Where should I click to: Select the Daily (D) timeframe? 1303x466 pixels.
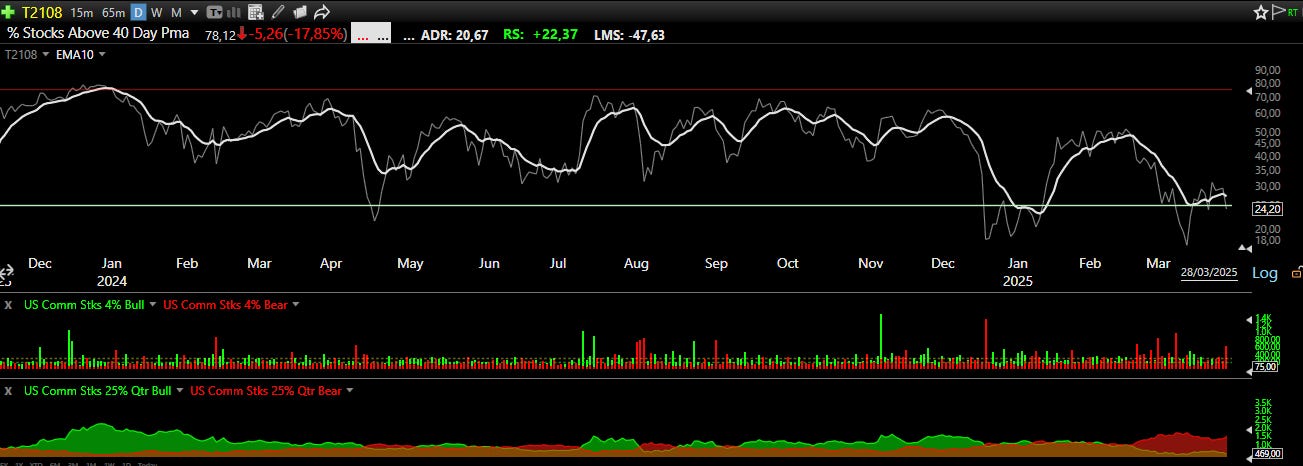(139, 13)
